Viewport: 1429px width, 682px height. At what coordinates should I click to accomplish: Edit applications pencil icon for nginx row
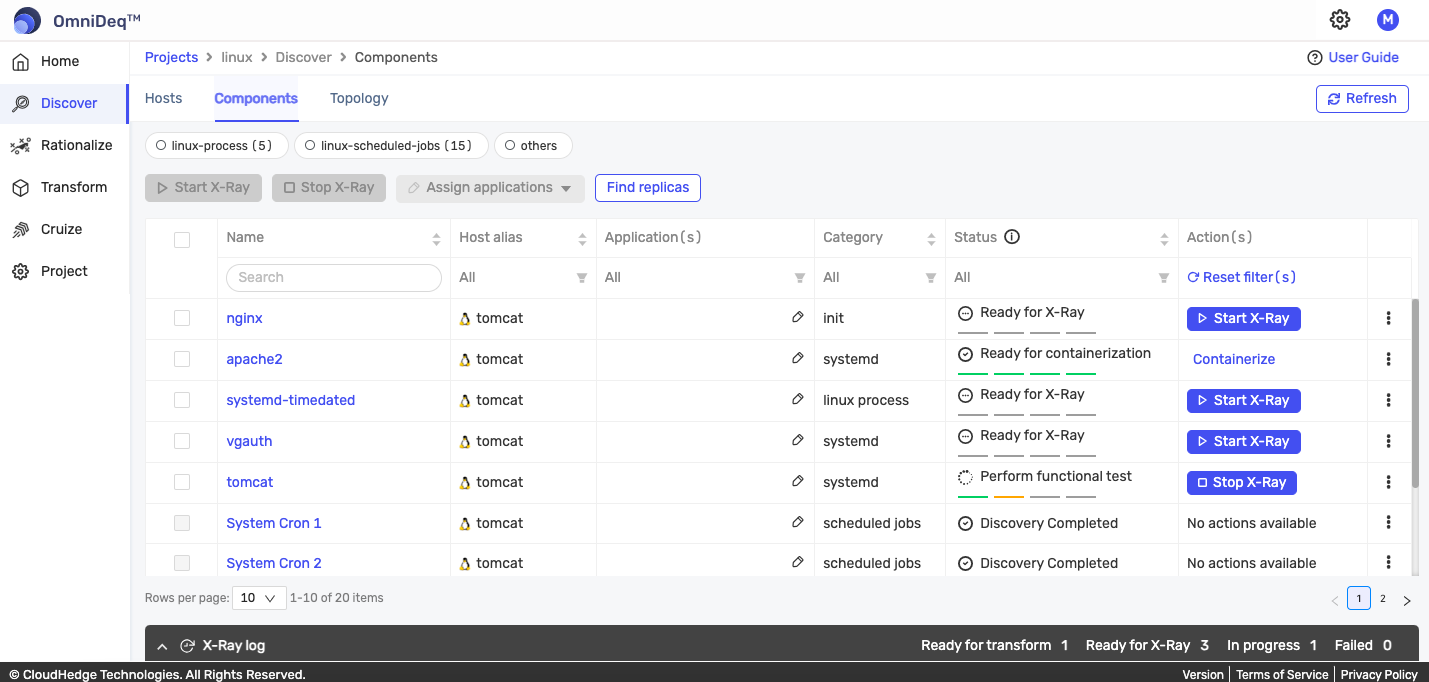click(x=797, y=317)
